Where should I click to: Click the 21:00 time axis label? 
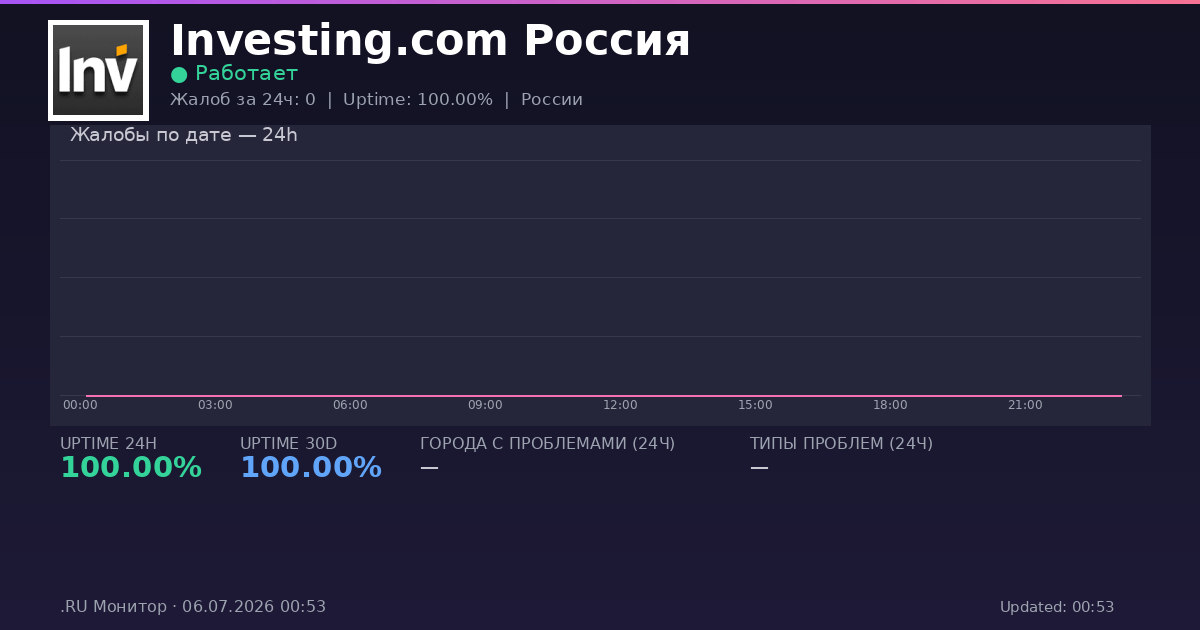[x=1025, y=405]
